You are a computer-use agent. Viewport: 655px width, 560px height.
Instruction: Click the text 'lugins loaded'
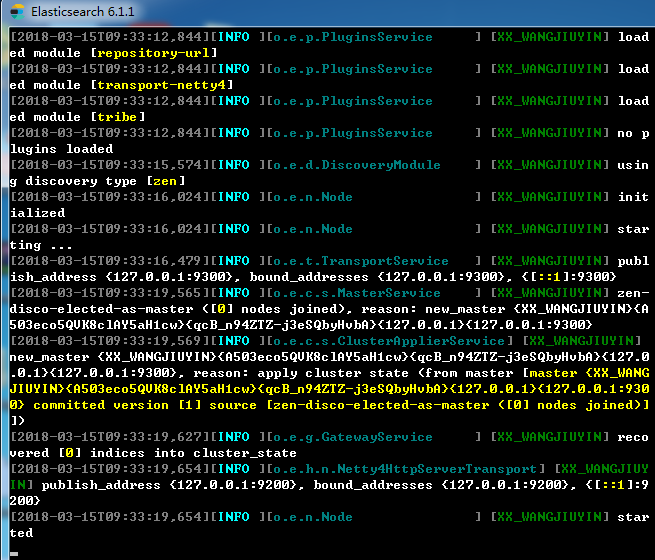(x=61, y=149)
